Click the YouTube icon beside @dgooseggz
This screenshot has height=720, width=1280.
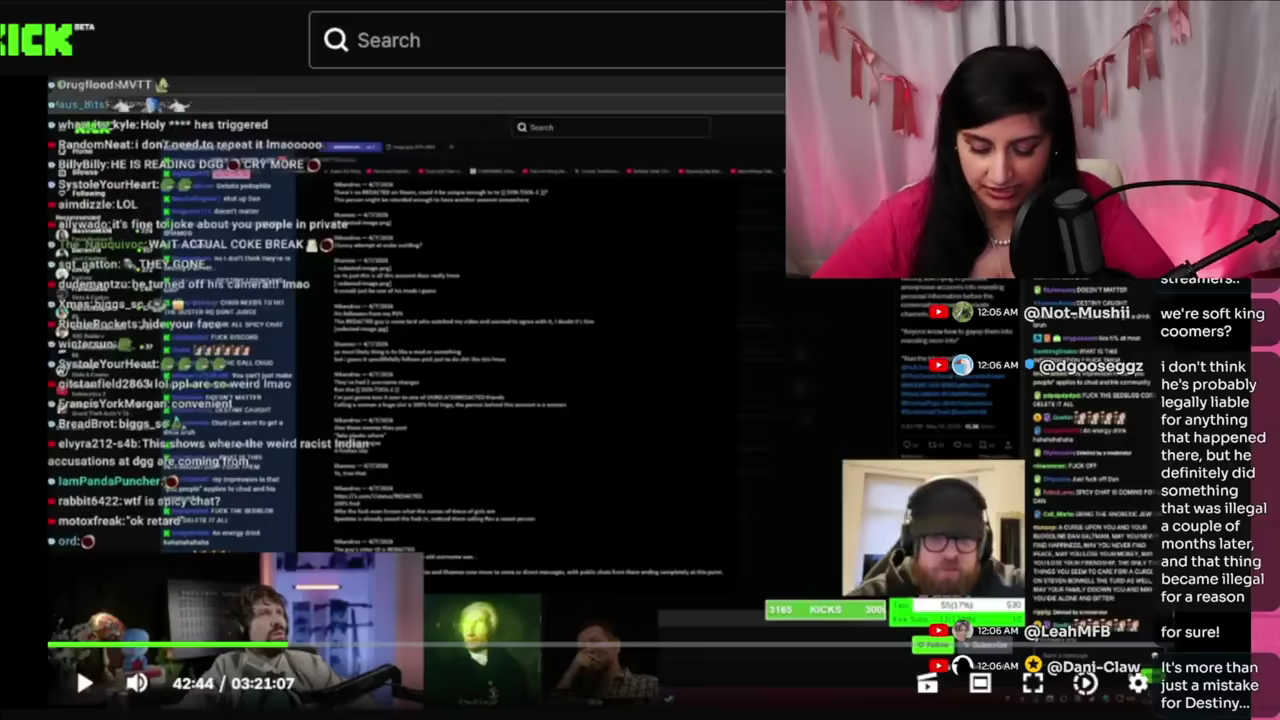click(x=938, y=366)
